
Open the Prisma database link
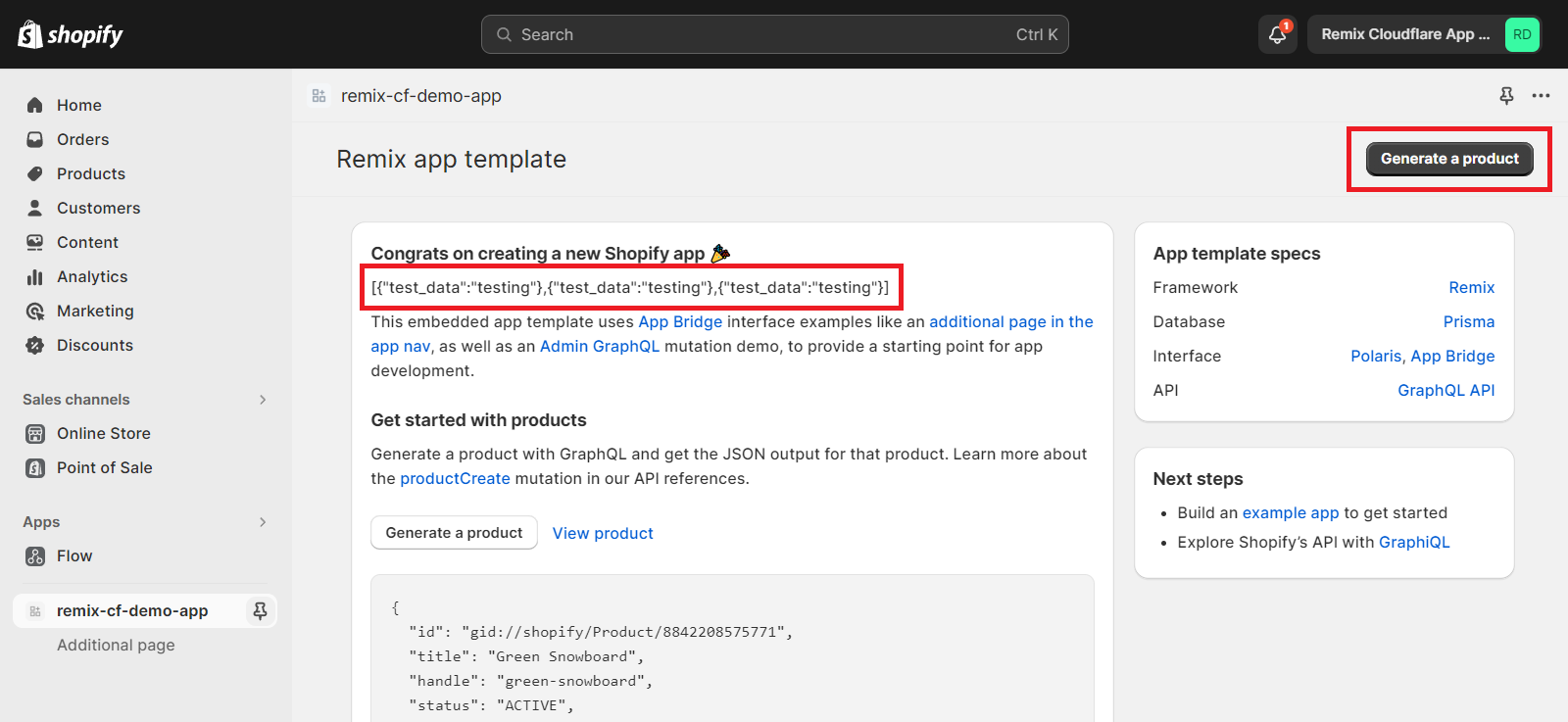click(1468, 321)
